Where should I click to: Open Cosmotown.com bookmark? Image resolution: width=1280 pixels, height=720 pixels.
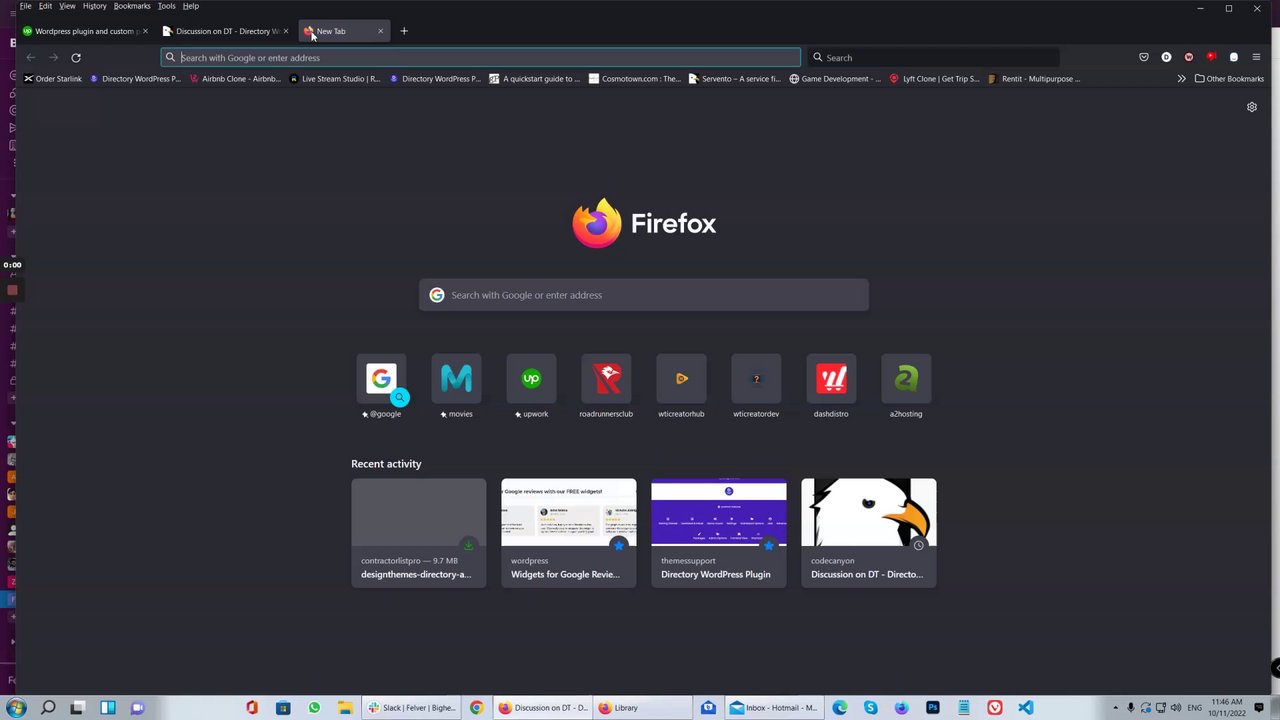(636, 78)
